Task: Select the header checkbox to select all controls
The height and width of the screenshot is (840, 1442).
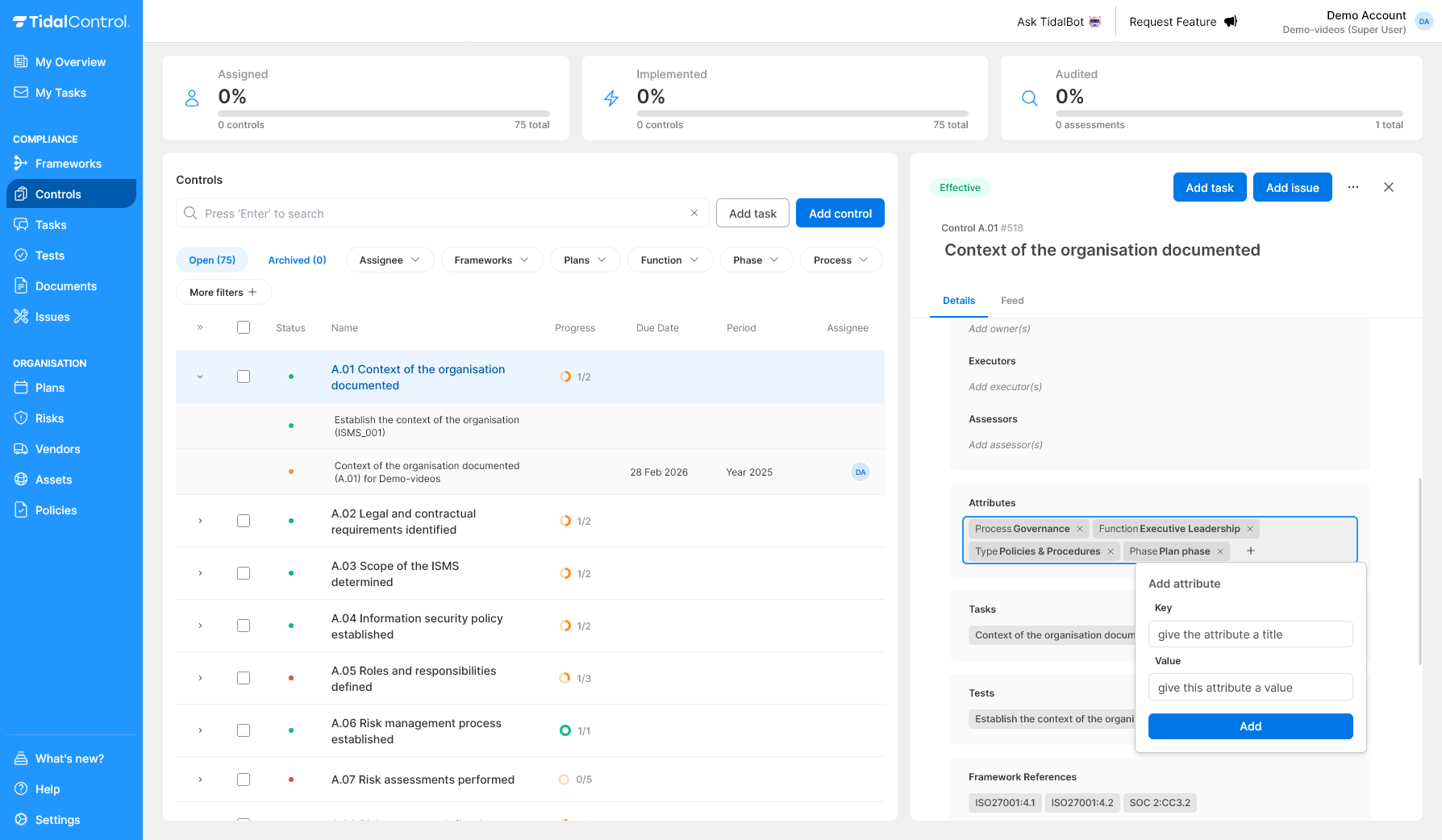Action: click(x=244, y=327)
